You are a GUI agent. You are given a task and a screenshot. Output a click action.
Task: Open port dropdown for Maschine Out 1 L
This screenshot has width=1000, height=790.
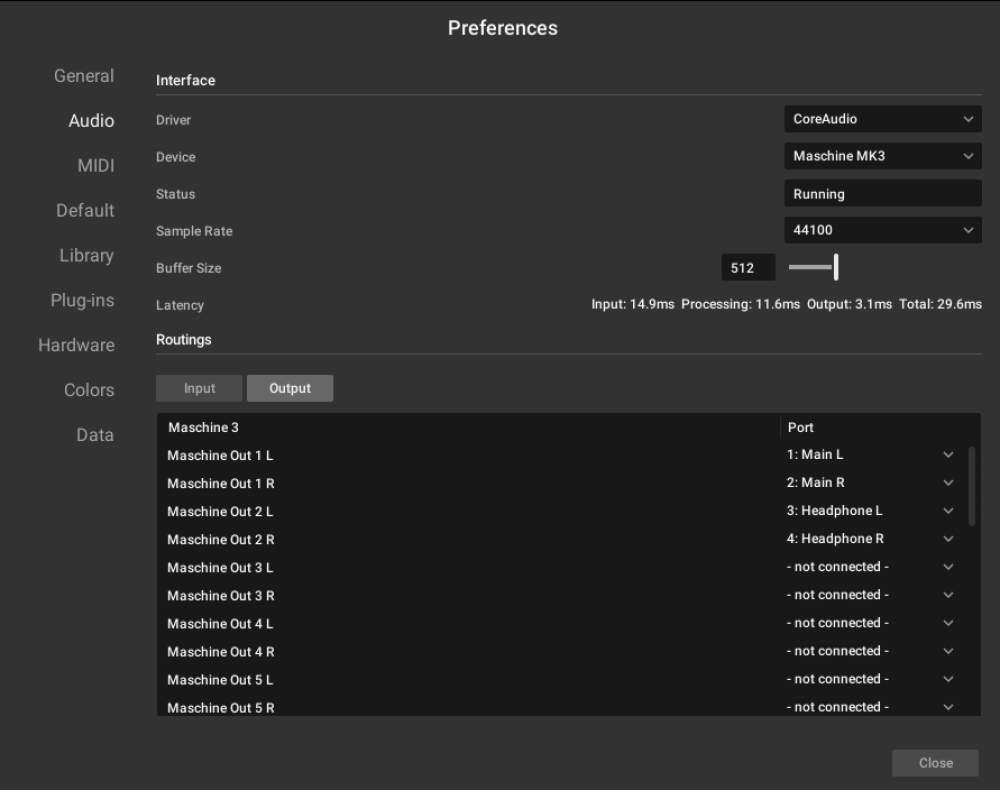870,455
